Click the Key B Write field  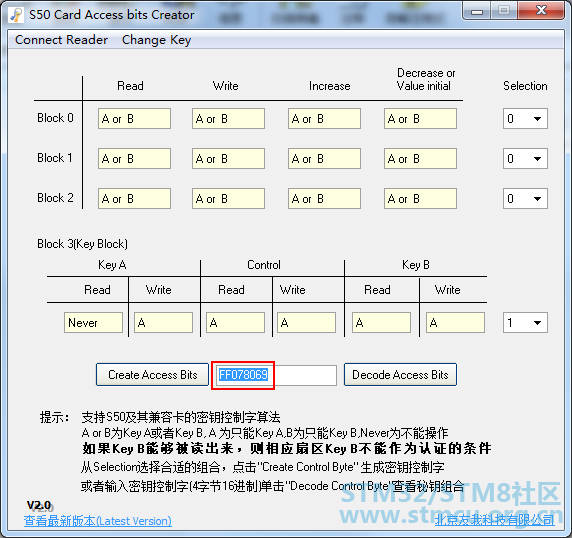(x=455, y=322)
